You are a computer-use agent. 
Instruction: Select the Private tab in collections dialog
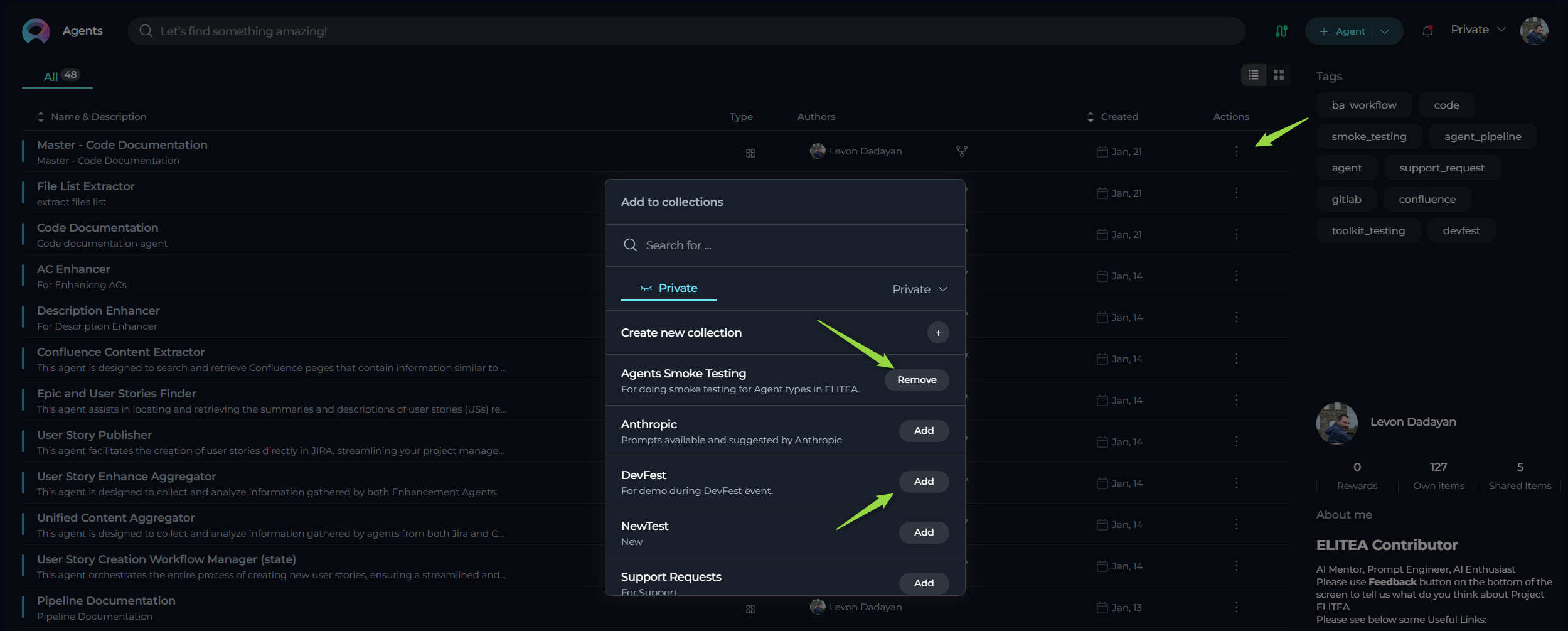coord(669,288)
